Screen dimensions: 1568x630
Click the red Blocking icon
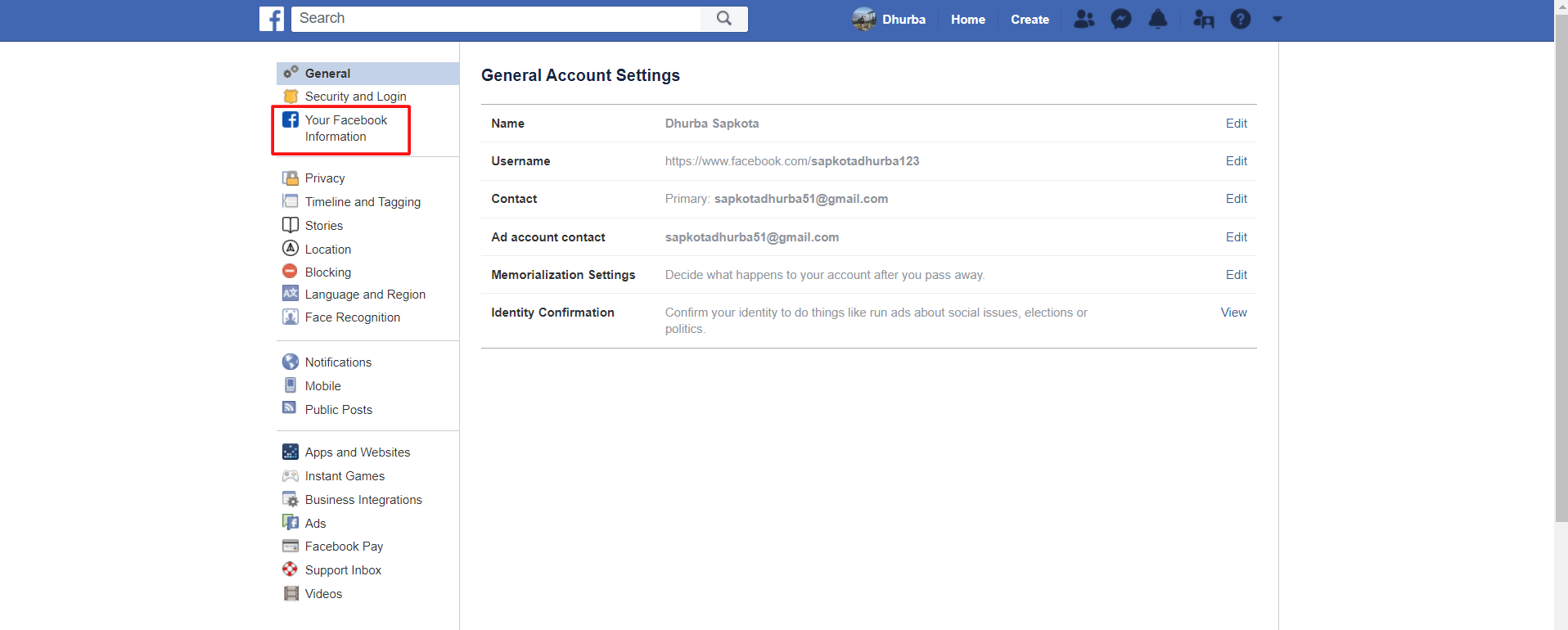coord(291,271)
